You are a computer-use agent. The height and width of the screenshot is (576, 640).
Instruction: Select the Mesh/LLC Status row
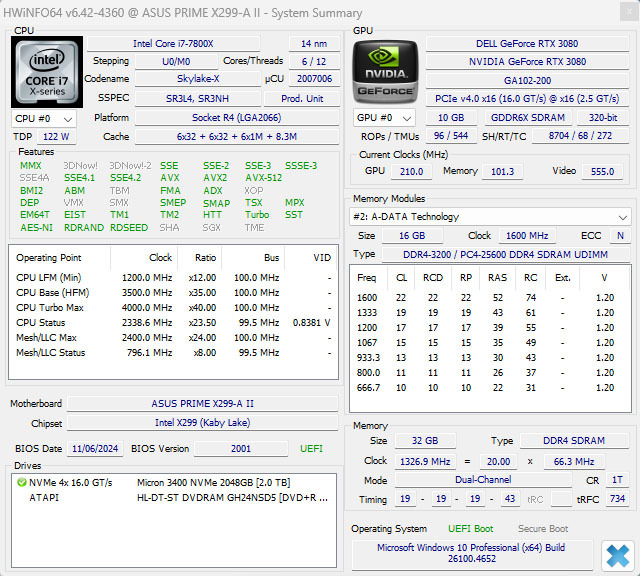pyautogui.click(x=173, y=353)
